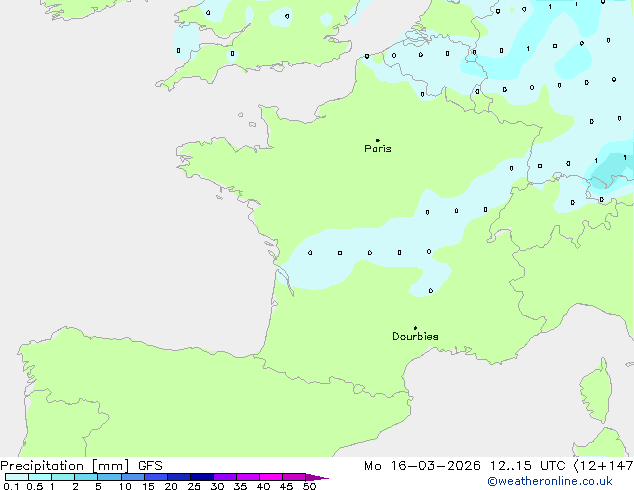
Task: Click the legend value label '10'
Action: [125, 486]
